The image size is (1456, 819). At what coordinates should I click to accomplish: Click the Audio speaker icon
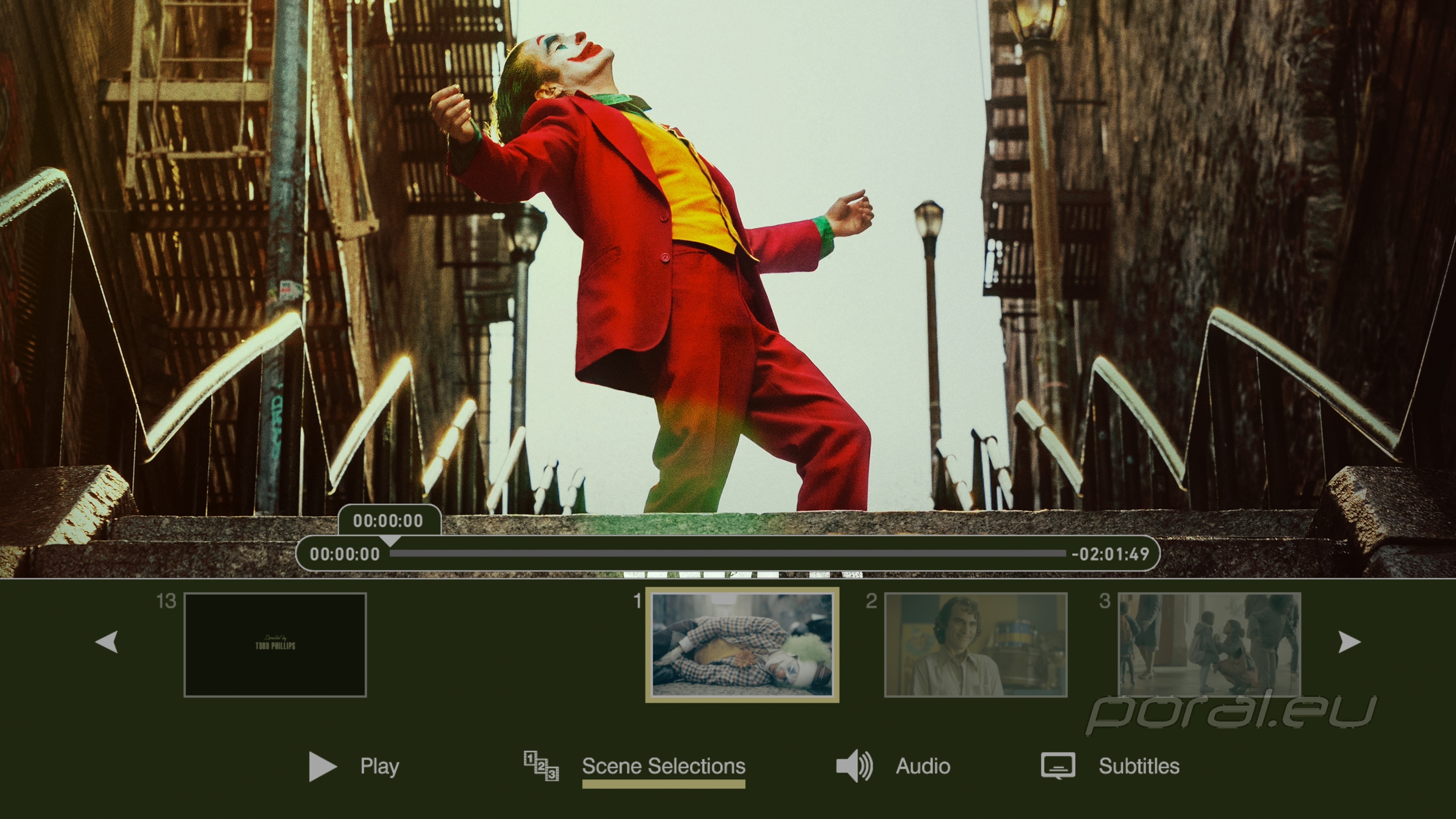[854, 766]
